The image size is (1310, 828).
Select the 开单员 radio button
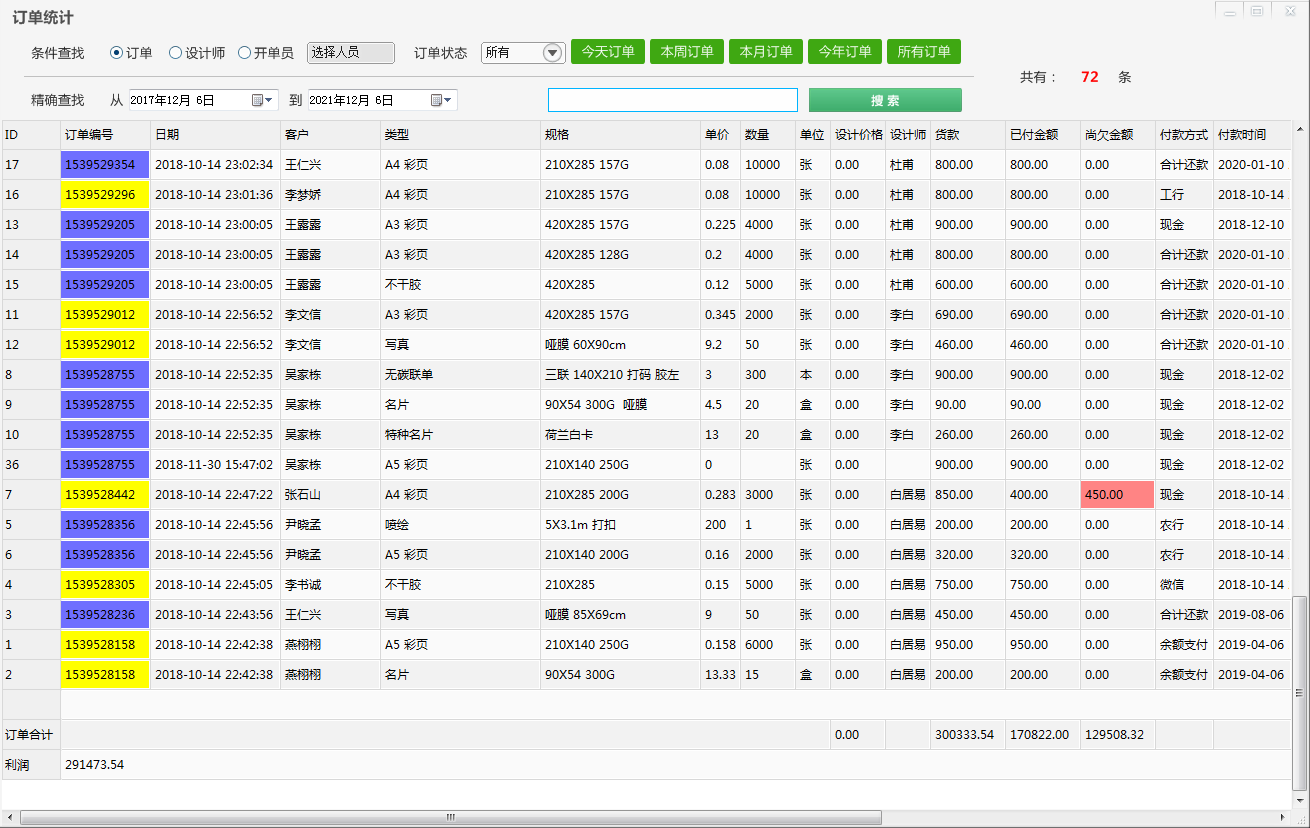[244, 53]
